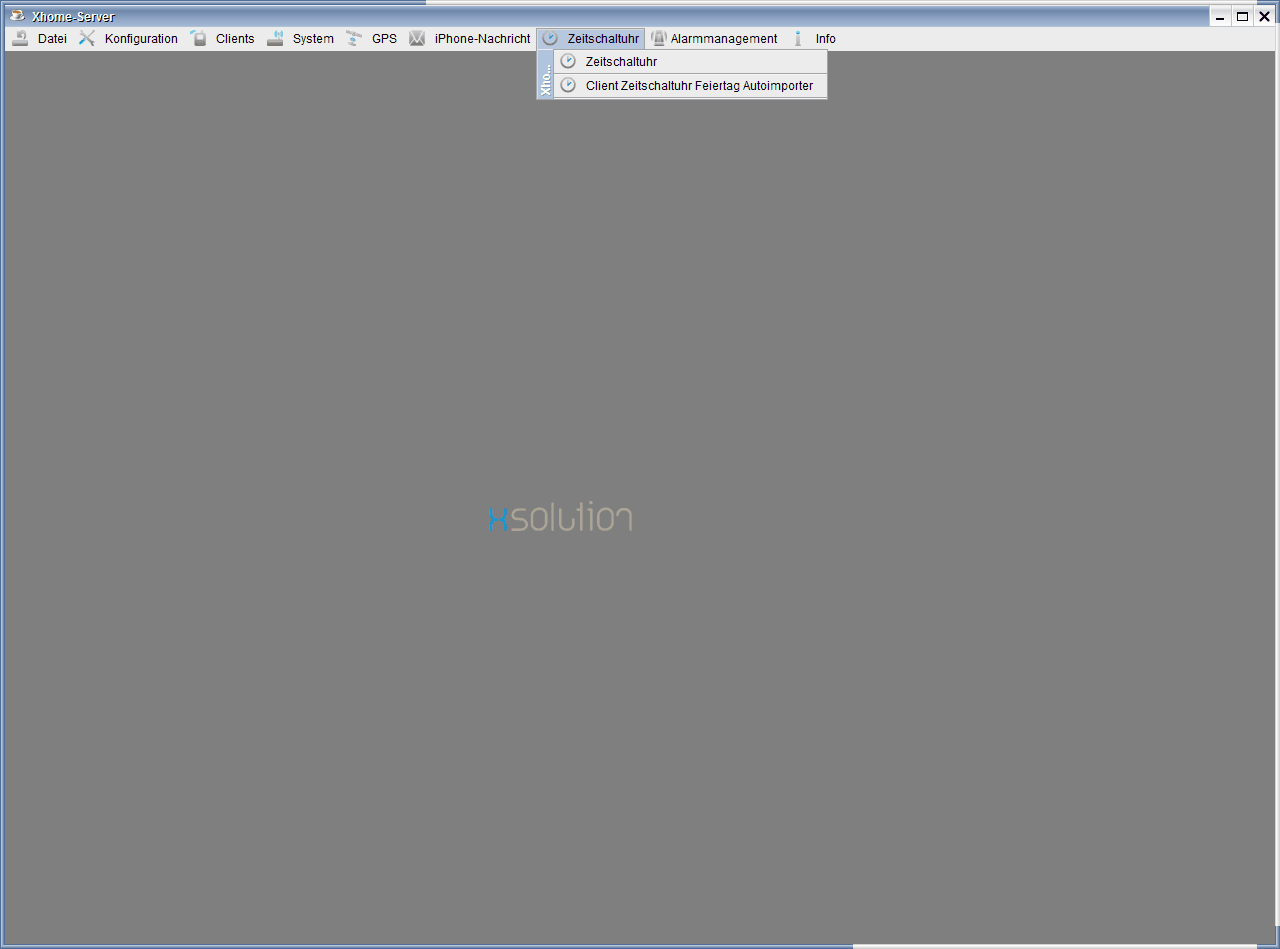1280x949 pixels.
Task: Open the Alarmmanagement menu
Action: click(723, 39)
